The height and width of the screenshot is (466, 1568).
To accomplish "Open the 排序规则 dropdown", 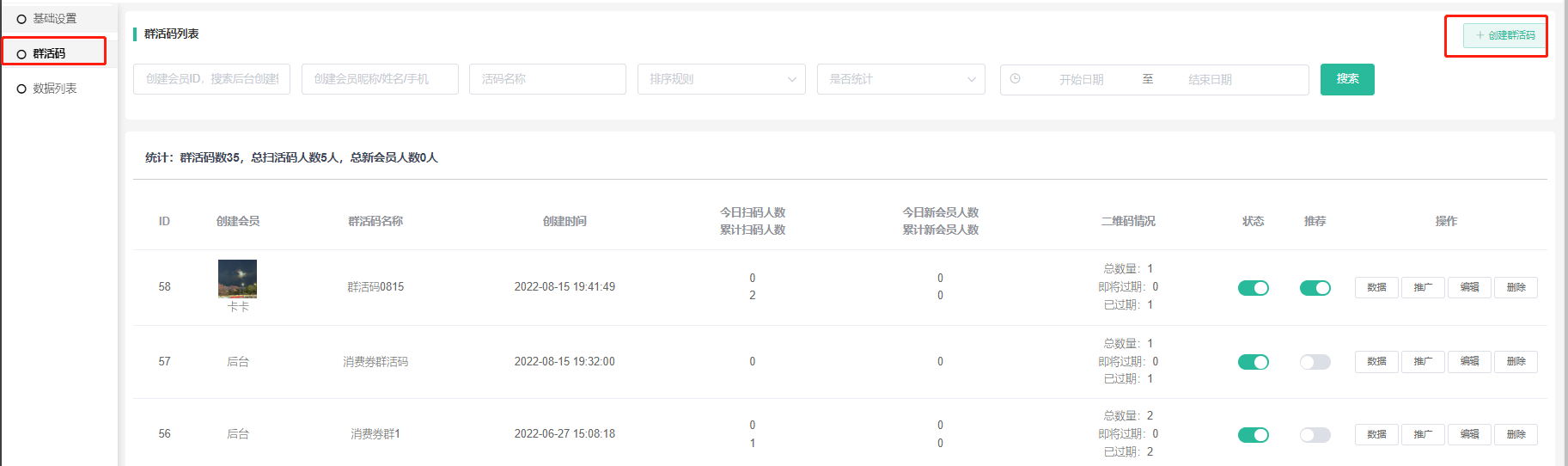I will [x=722, y=79].
